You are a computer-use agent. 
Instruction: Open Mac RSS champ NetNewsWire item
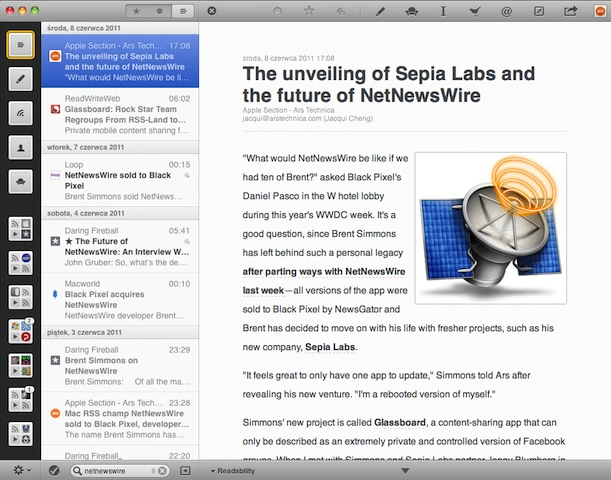120,418
